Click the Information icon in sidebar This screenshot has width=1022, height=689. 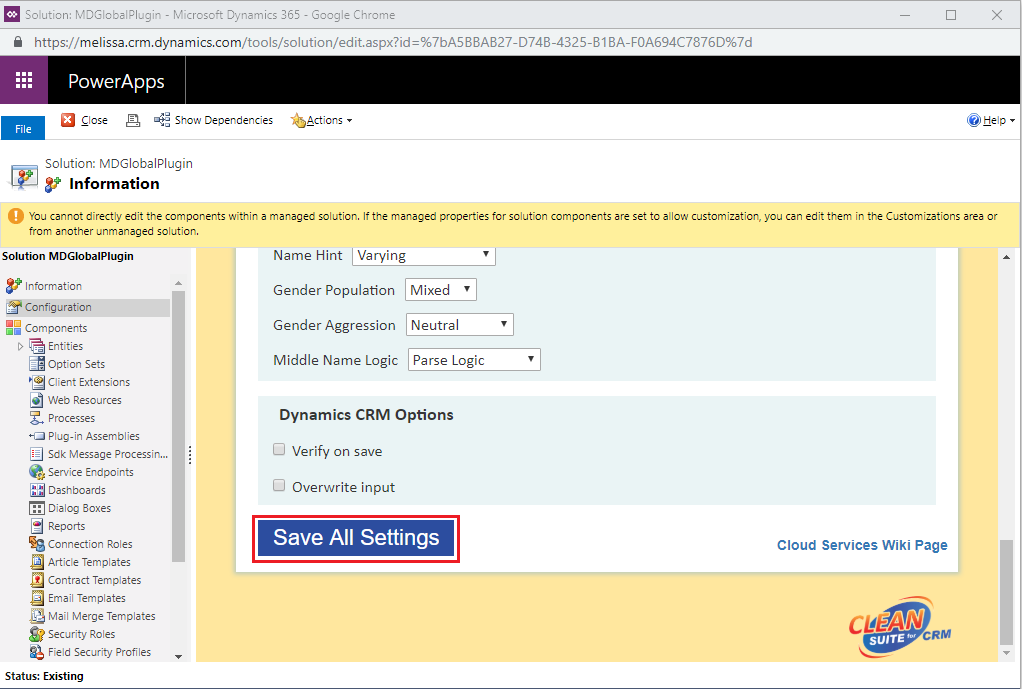click(x=14, y=286)
